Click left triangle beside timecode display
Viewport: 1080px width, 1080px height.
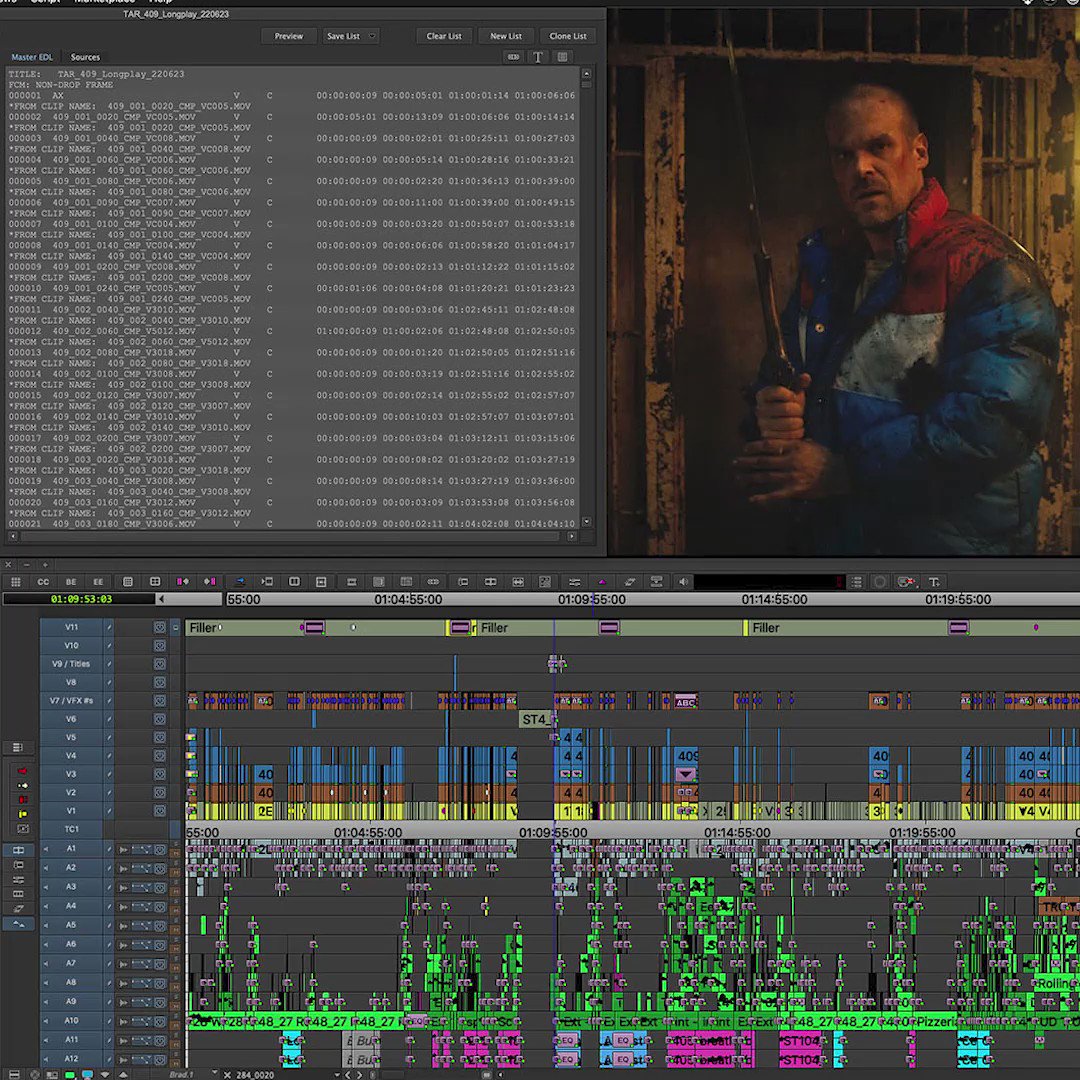pos(161,599)
